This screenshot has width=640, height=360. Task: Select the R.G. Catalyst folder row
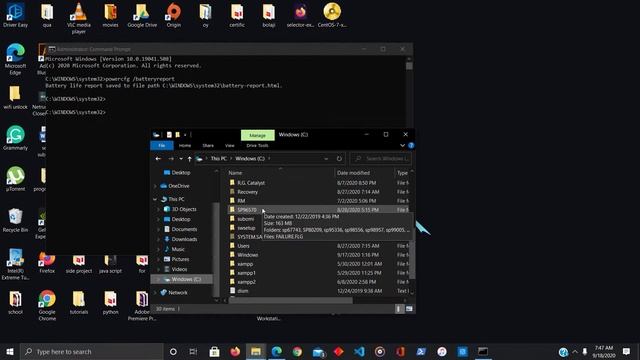(318, 183)
